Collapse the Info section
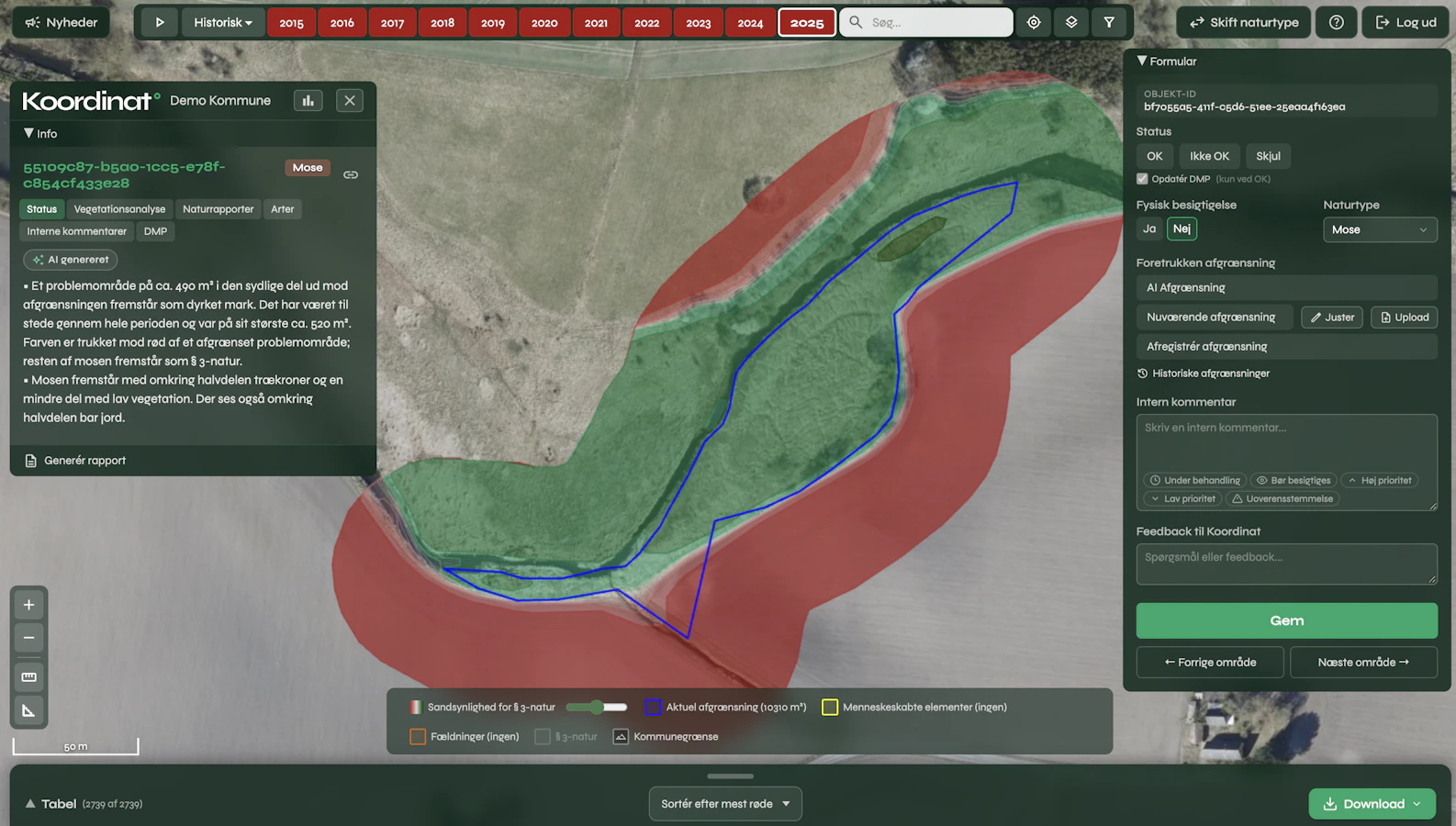This screenshot has width=1456, height=826. click(x=40, y=134)
